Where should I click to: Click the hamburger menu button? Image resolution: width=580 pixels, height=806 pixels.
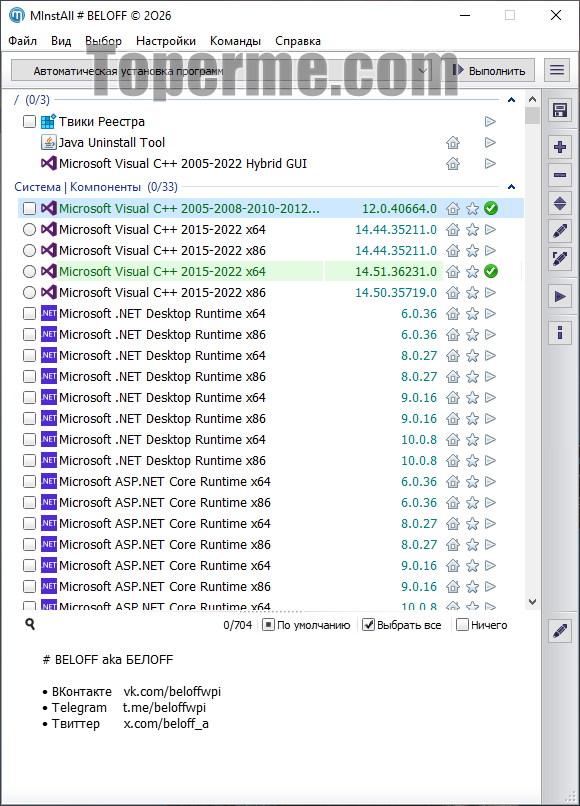coord(557,70)
